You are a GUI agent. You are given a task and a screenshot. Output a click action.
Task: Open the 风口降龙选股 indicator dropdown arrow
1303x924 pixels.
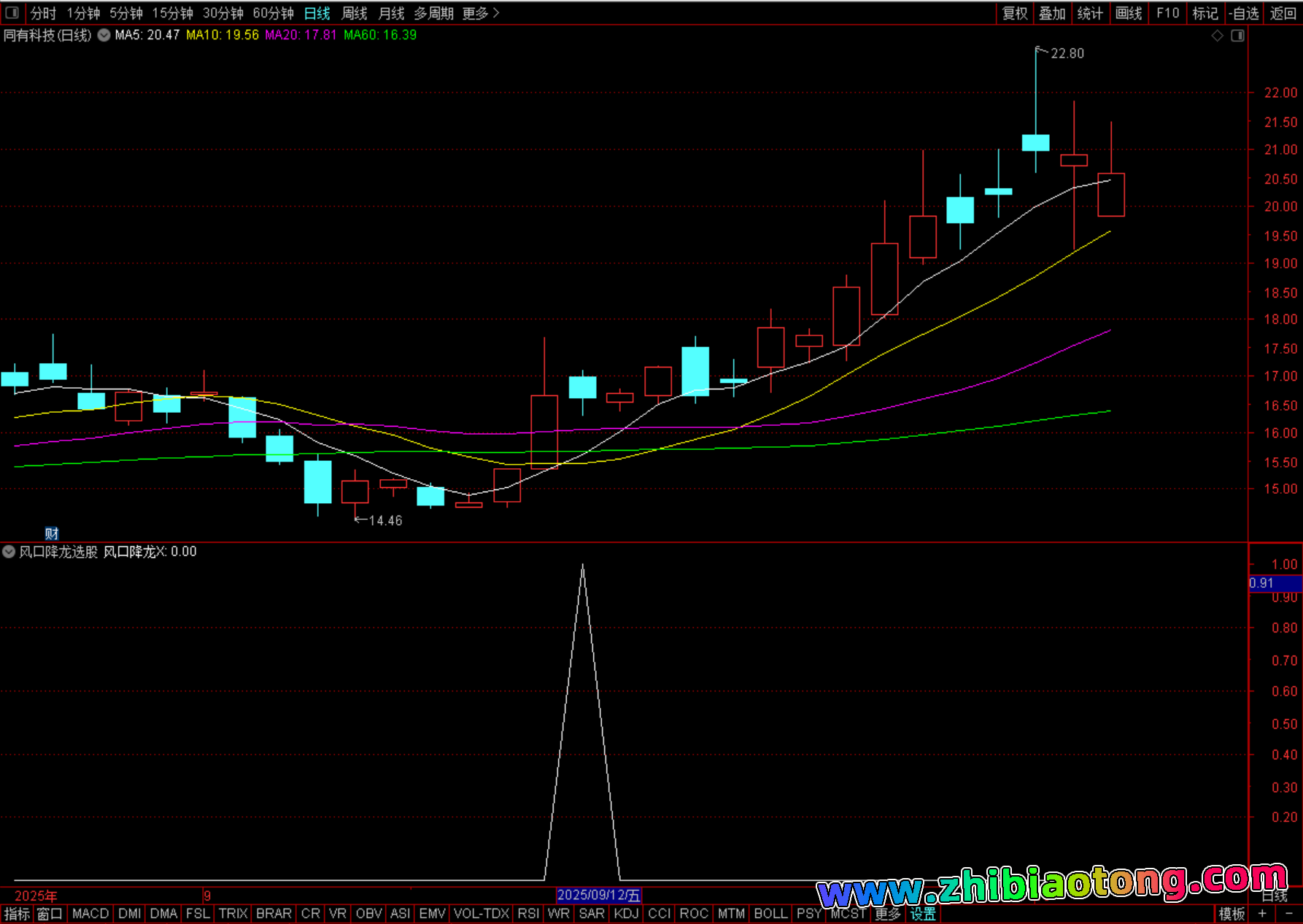tap(9, 552)
